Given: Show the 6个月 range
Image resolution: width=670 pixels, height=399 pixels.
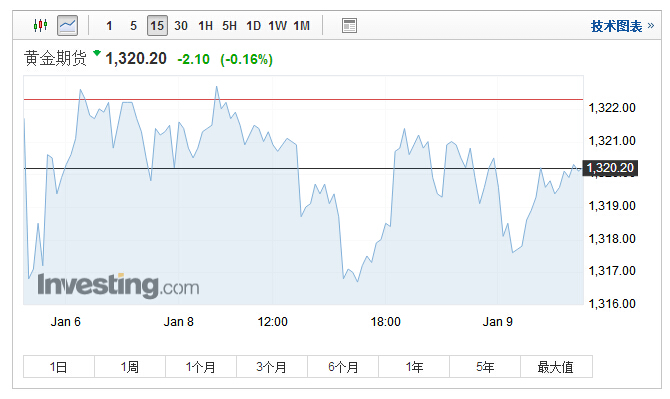Looking at the screenshot, I should pos(343,367).
